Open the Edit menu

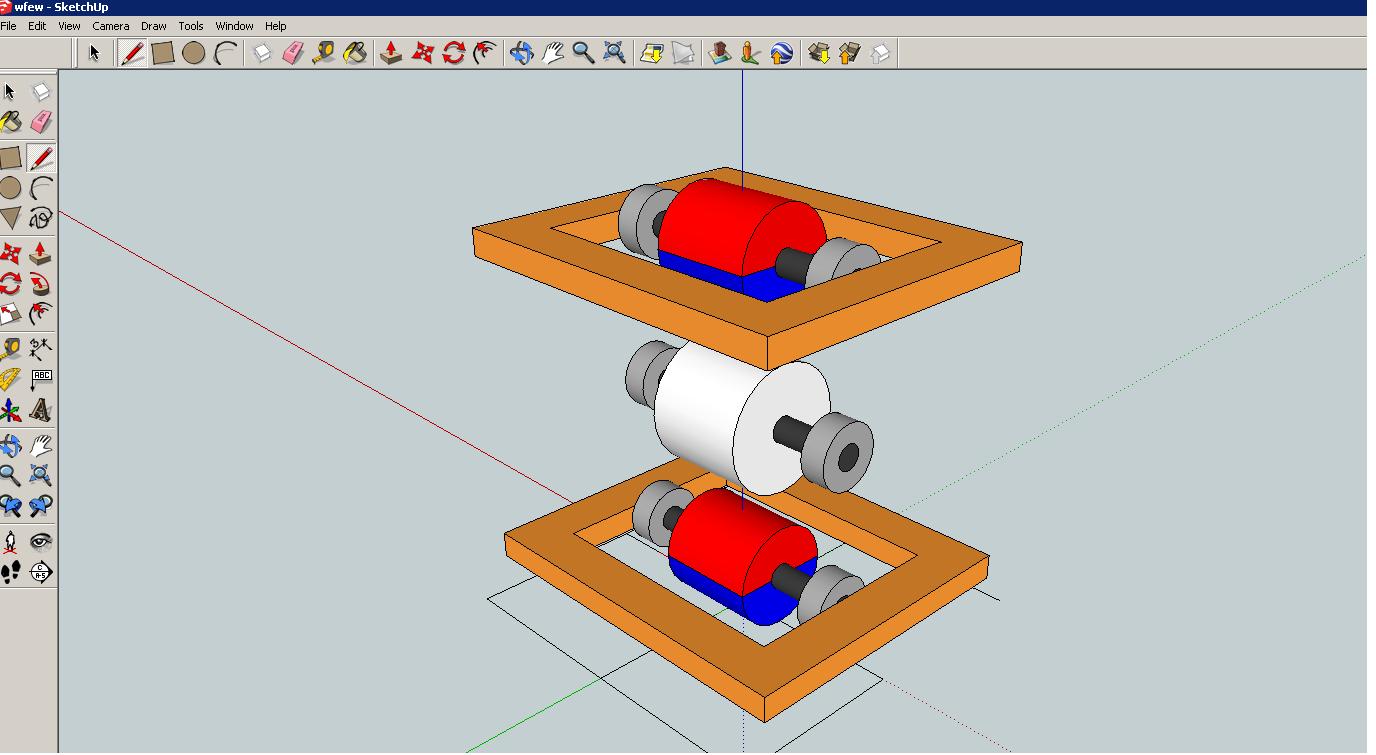(37, 26)
